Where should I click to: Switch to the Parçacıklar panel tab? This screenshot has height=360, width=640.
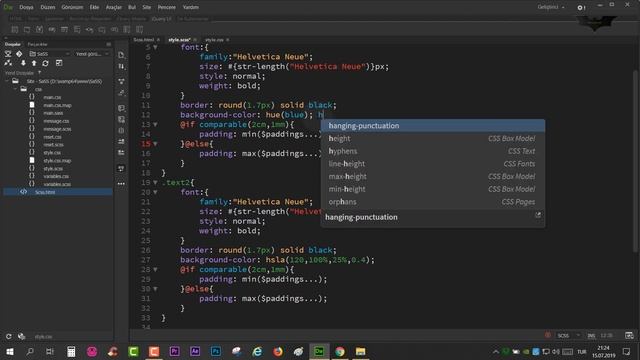point(37,44)
